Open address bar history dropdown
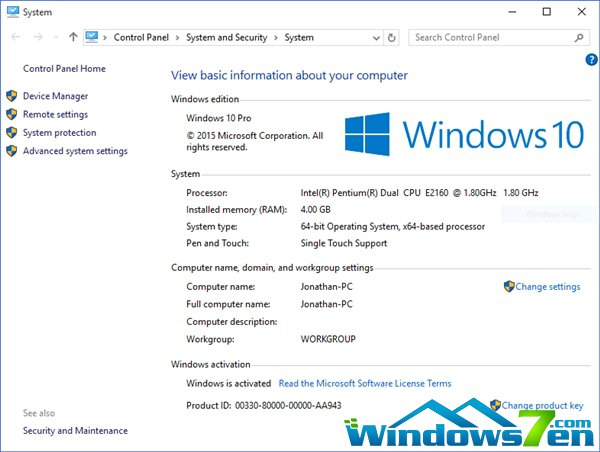600x452 pixels. pos(376,38)
